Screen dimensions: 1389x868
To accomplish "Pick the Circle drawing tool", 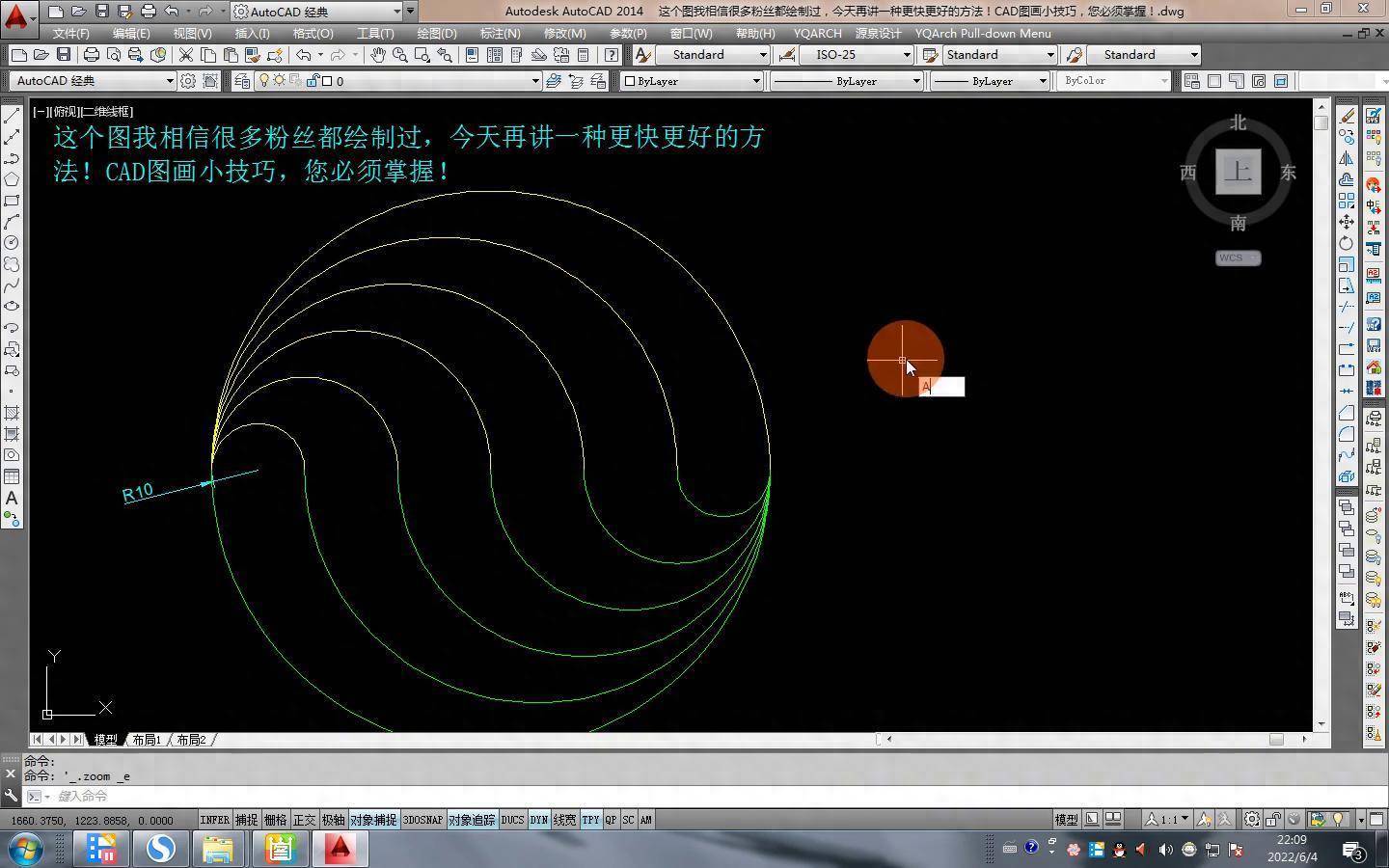I will pos(12,243).
